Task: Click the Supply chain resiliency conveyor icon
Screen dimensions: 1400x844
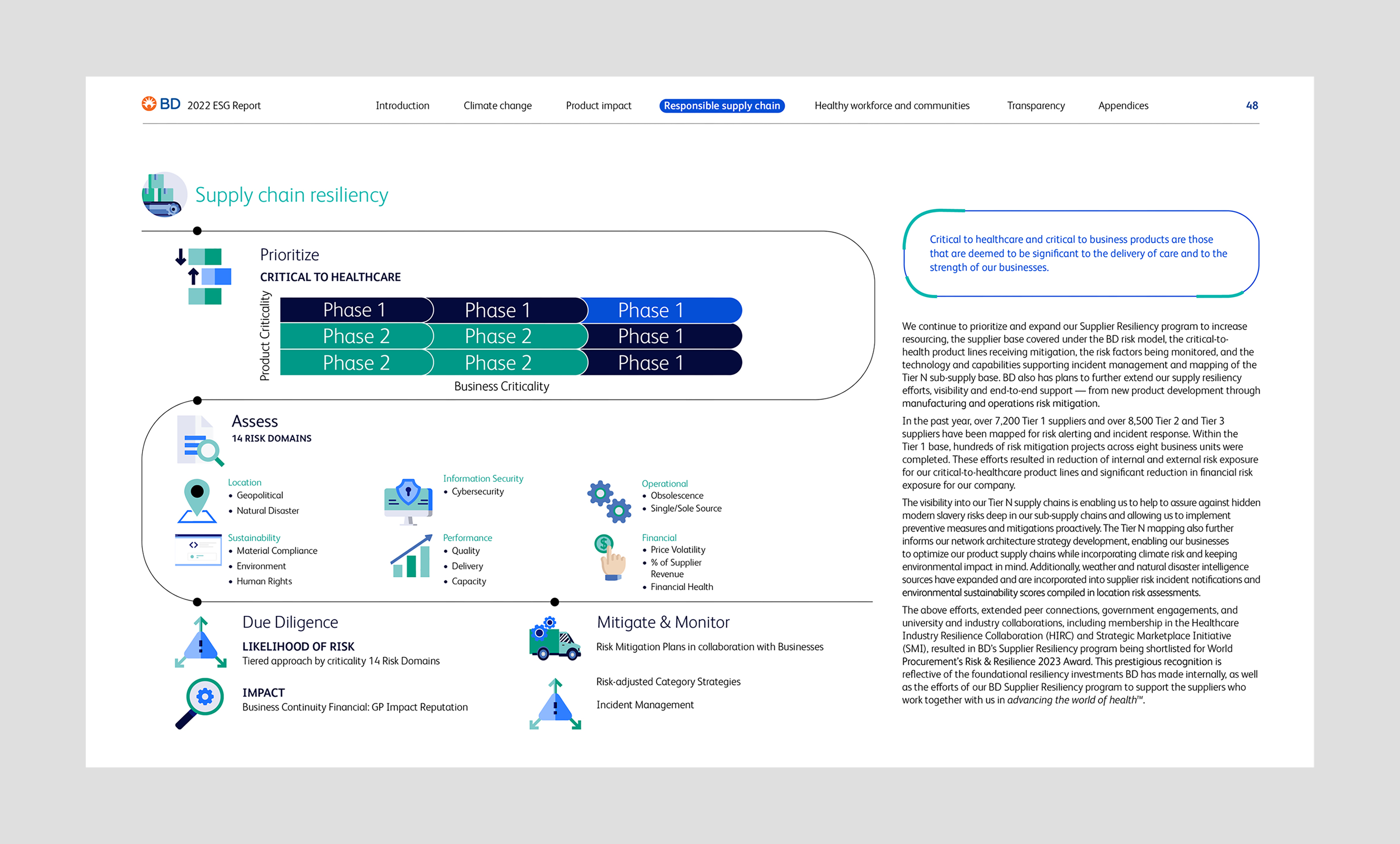Action: pos(164,195)
